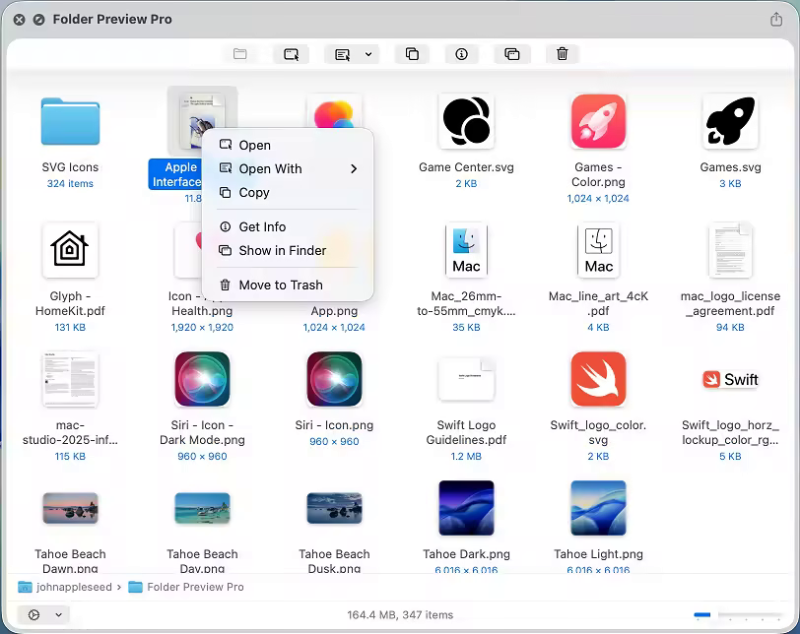Choose Get Info from the context menu
Viewport: 800px width, 634px height.
point(262,227)
